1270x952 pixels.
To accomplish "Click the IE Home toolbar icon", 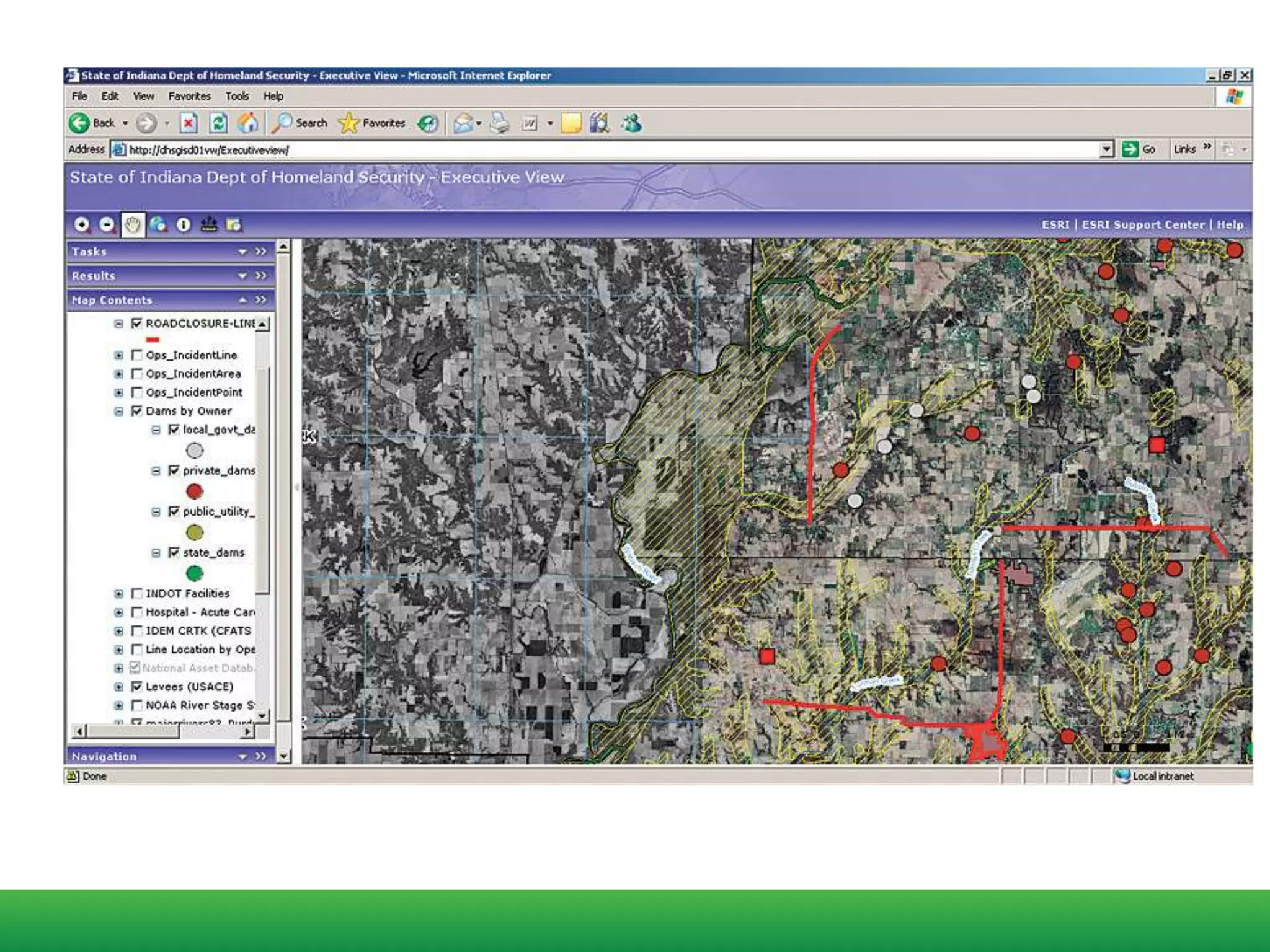I will pyautogui.click(x=247, y=123).
